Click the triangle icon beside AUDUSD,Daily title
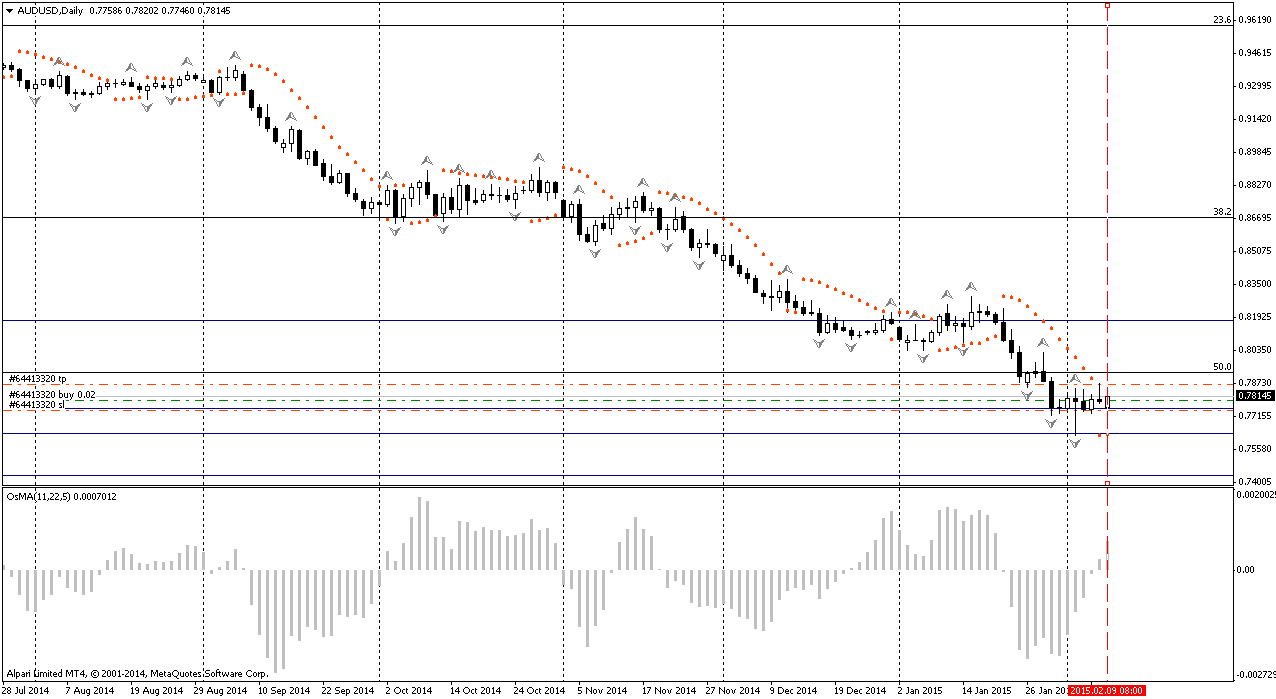This screenshot has width=1276, height=699. (x=9, y=10)
